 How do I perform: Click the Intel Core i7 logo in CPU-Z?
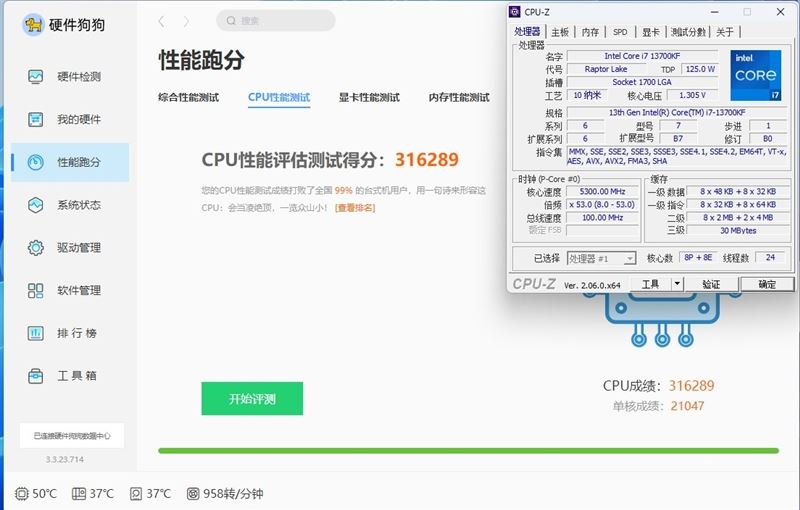point(756,75)
